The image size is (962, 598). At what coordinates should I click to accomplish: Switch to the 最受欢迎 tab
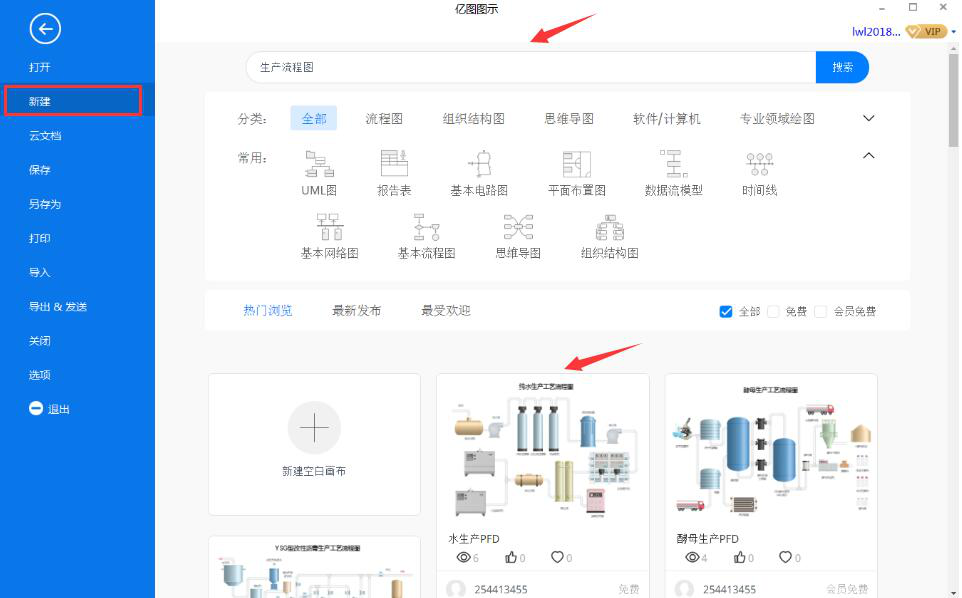pyautogui.click(x=445, y=310)
